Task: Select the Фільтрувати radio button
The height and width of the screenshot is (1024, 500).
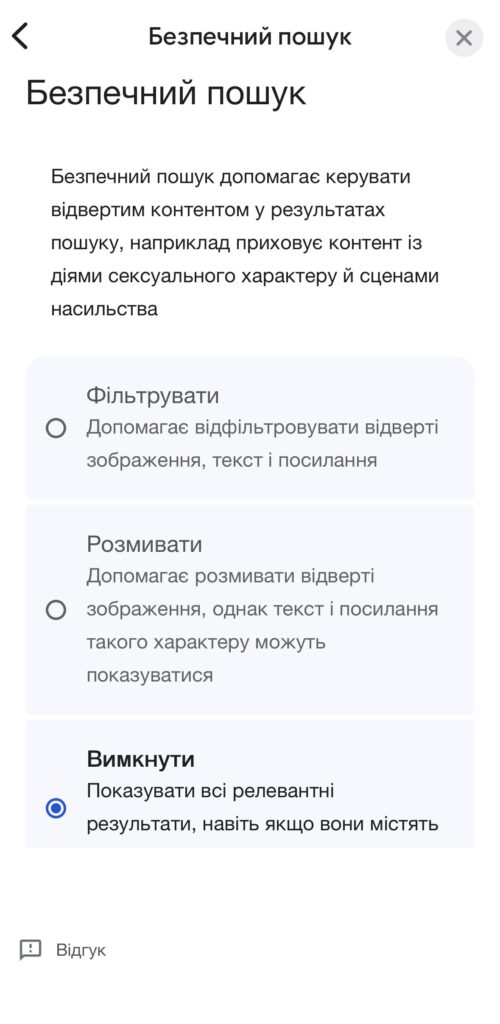Action: tap(56, 428)
